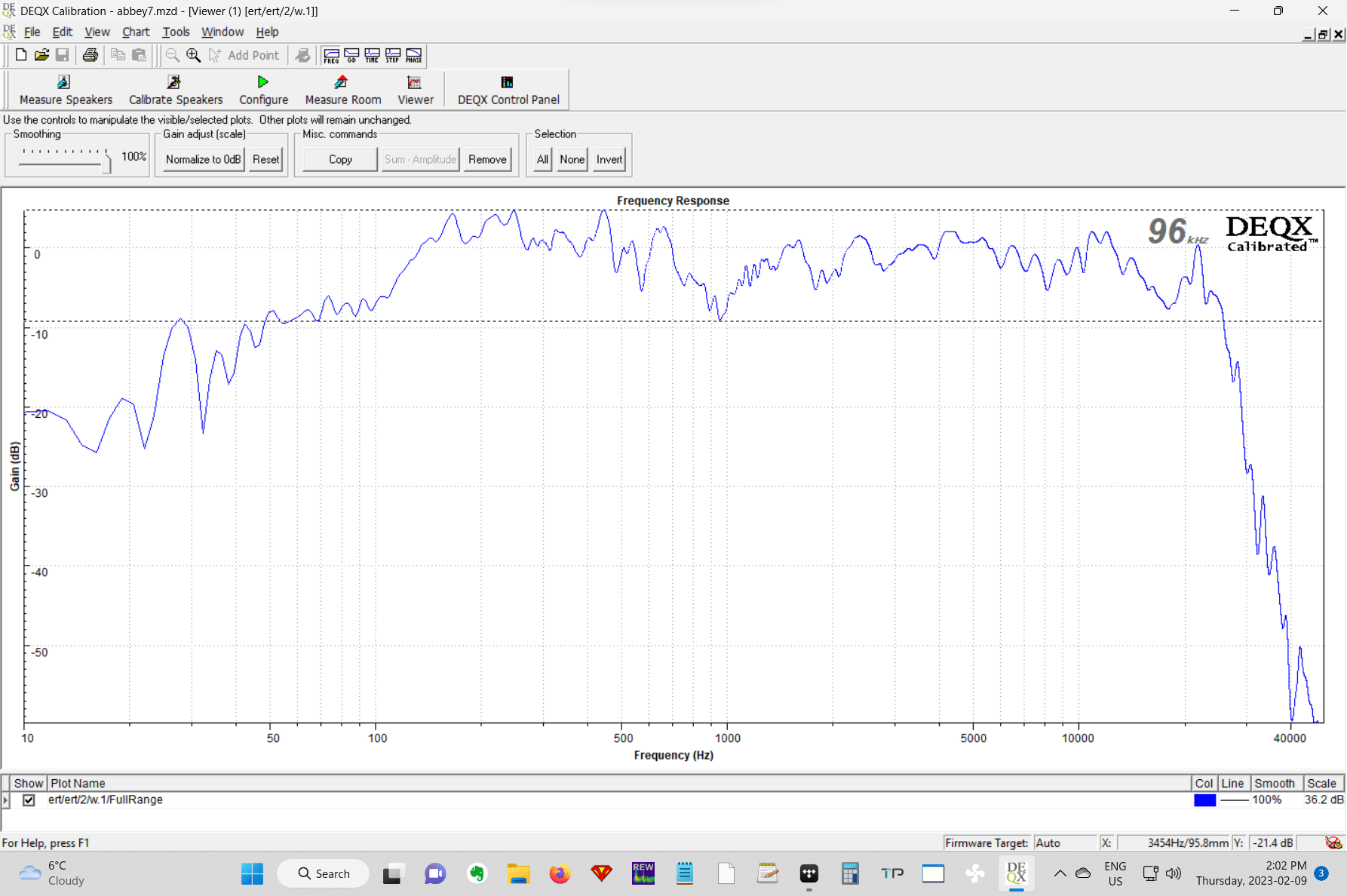
Task: Restore the inner viewer child window
Action: (x=1323, y=35)
